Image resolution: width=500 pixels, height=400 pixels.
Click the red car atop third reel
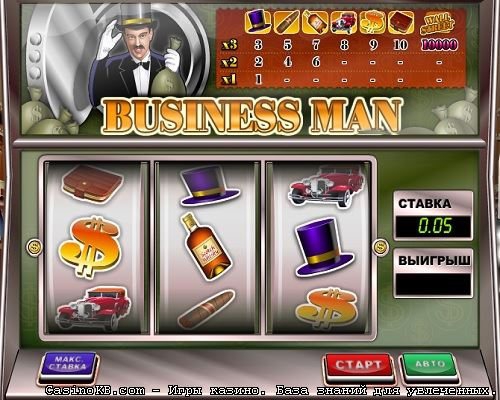[x=326, y=186]
